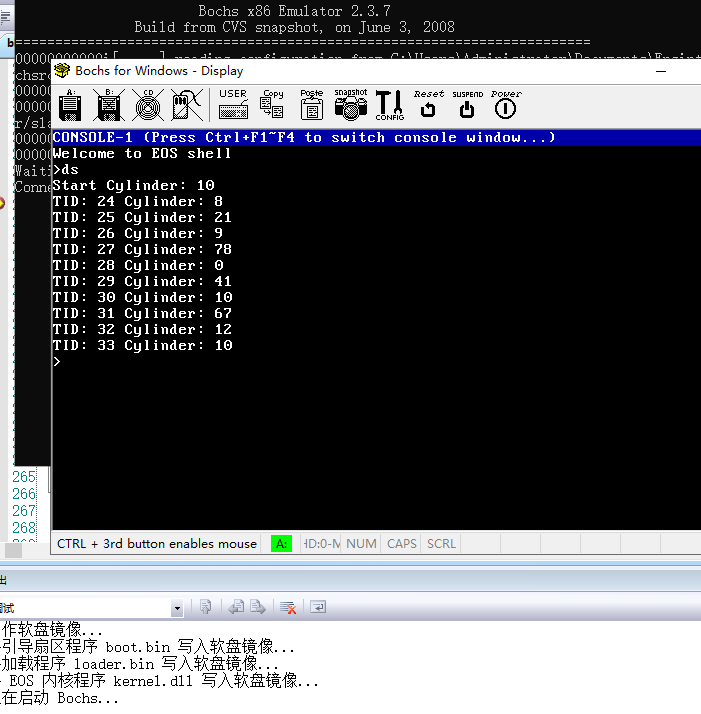Click the Power button icon
This screenshot has height=714, width=701.
(x=506, y=105)
